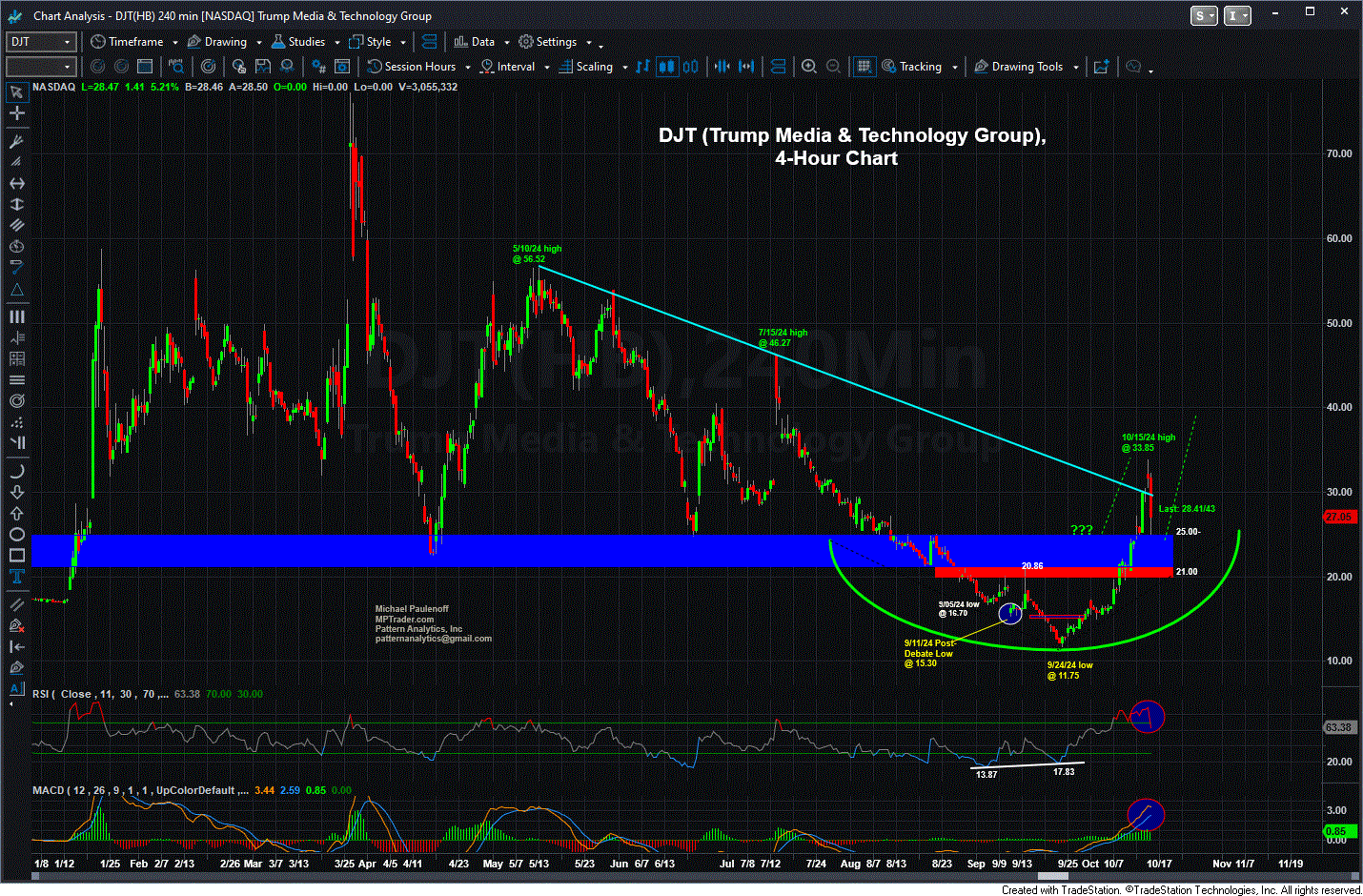Click the 10/15/24 high @ 33.85 label
The width and height of the screenshot is (1363, 896).
(1149, 442)
